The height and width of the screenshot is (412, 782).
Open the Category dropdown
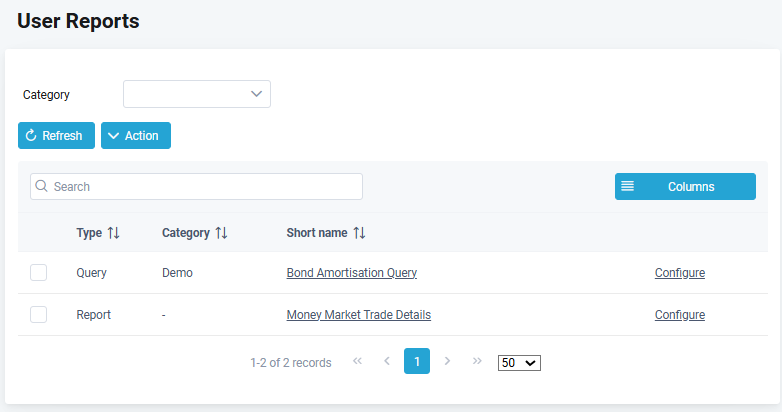tap(197, 94)
